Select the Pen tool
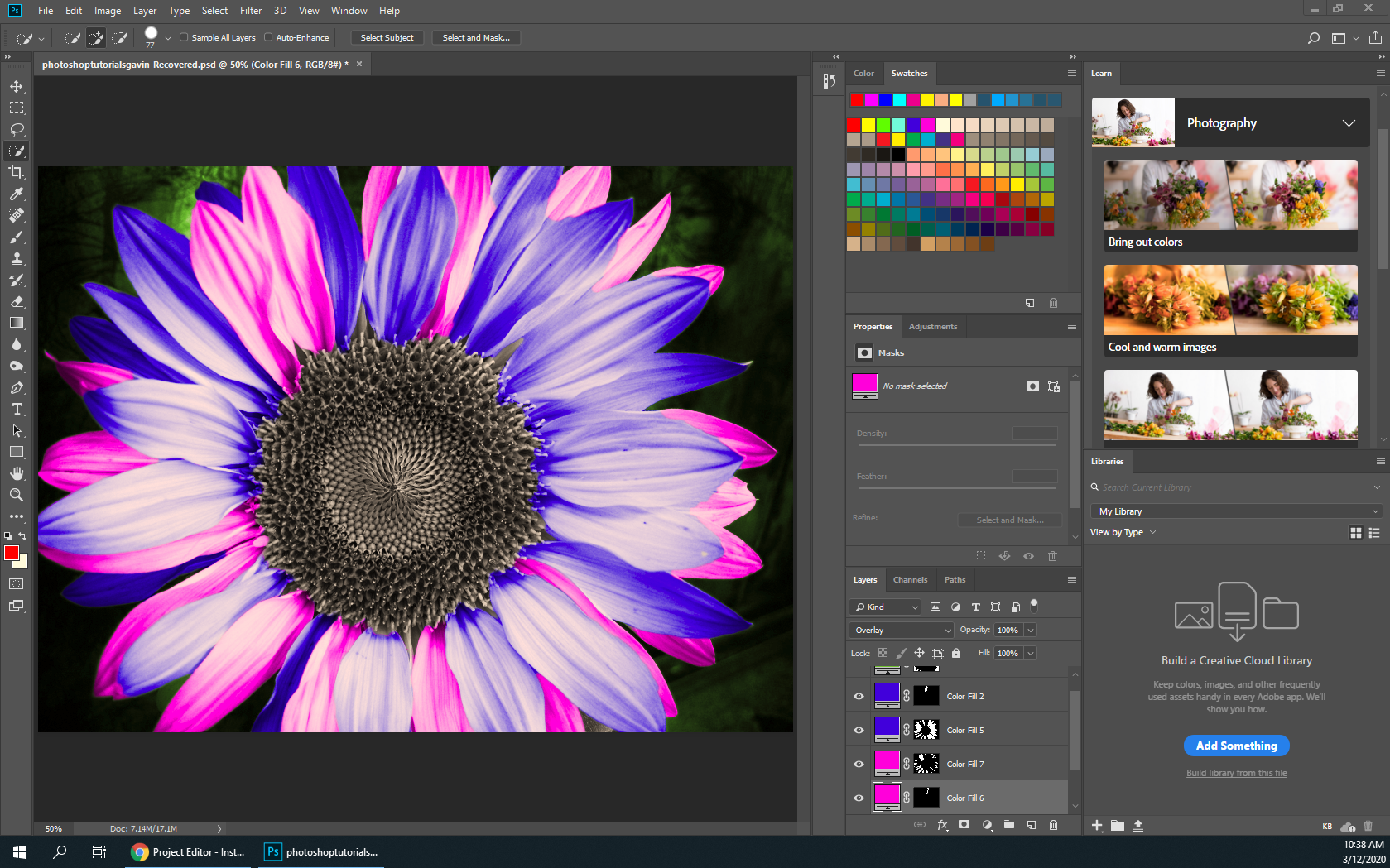This screenshot has height=868, width=1390. pyautogui.click(x=17, y=387)
